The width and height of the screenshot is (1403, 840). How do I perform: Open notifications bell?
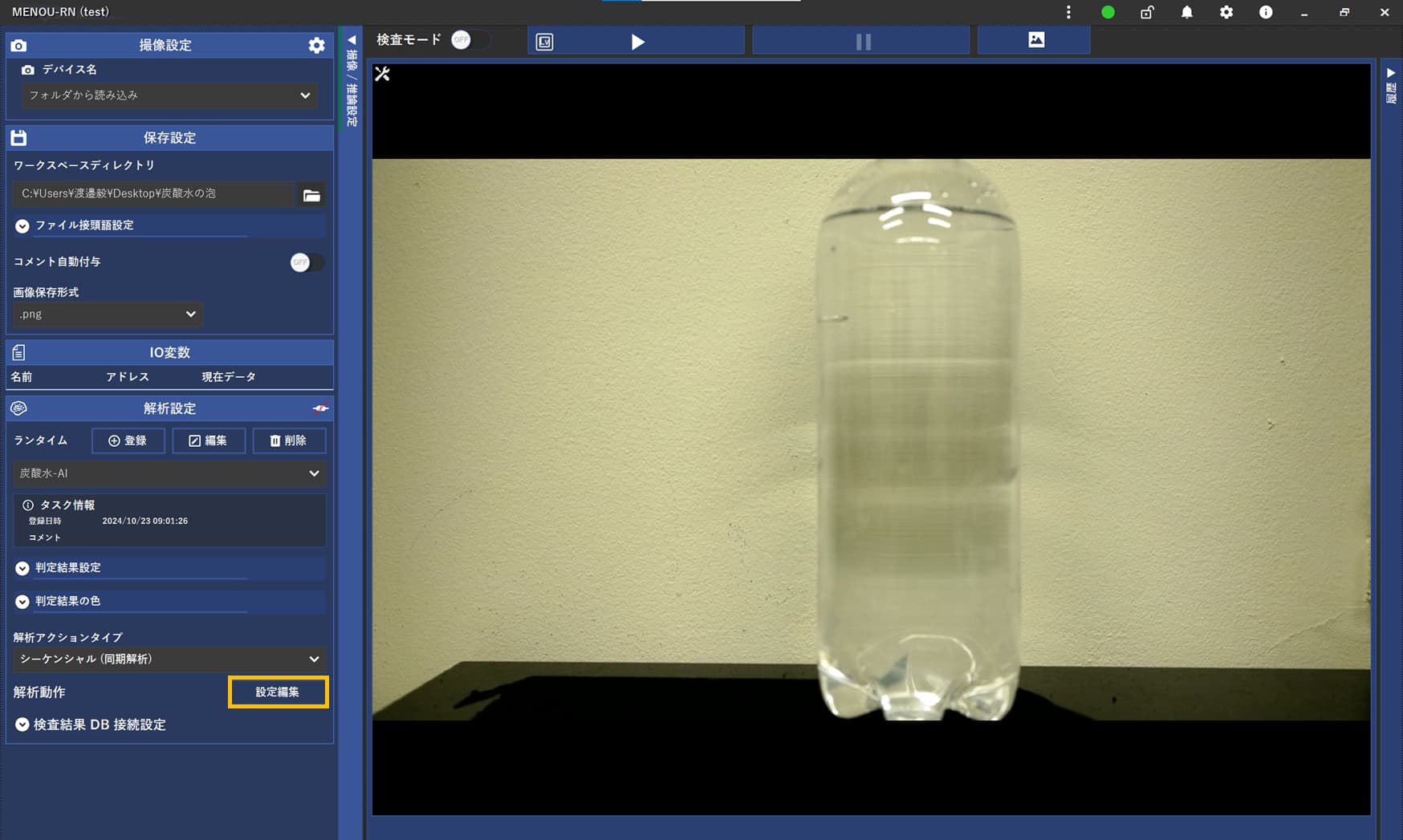1186,12
